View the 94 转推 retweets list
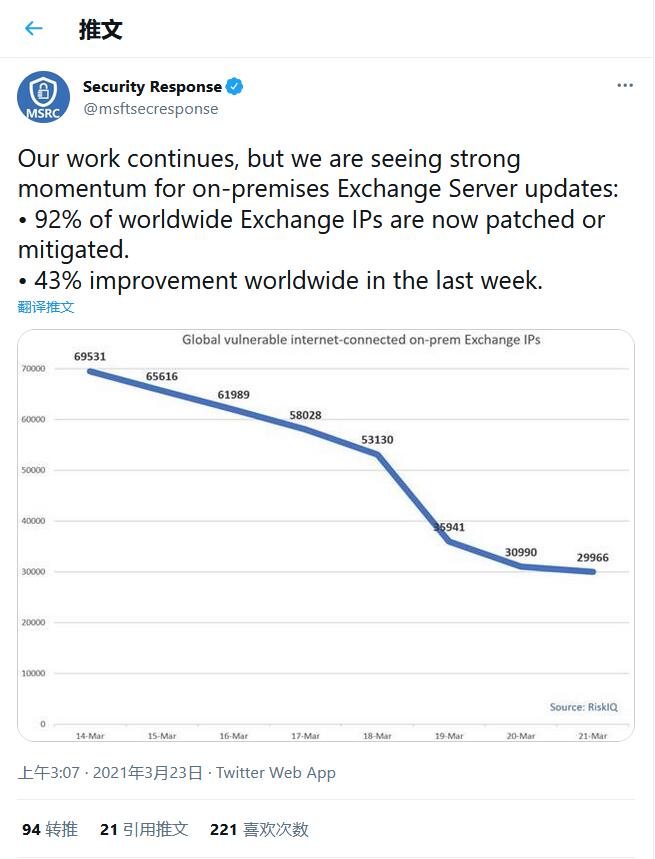This screenshot has width=655, height=859. pyautogui.click(x=50, y=829)
